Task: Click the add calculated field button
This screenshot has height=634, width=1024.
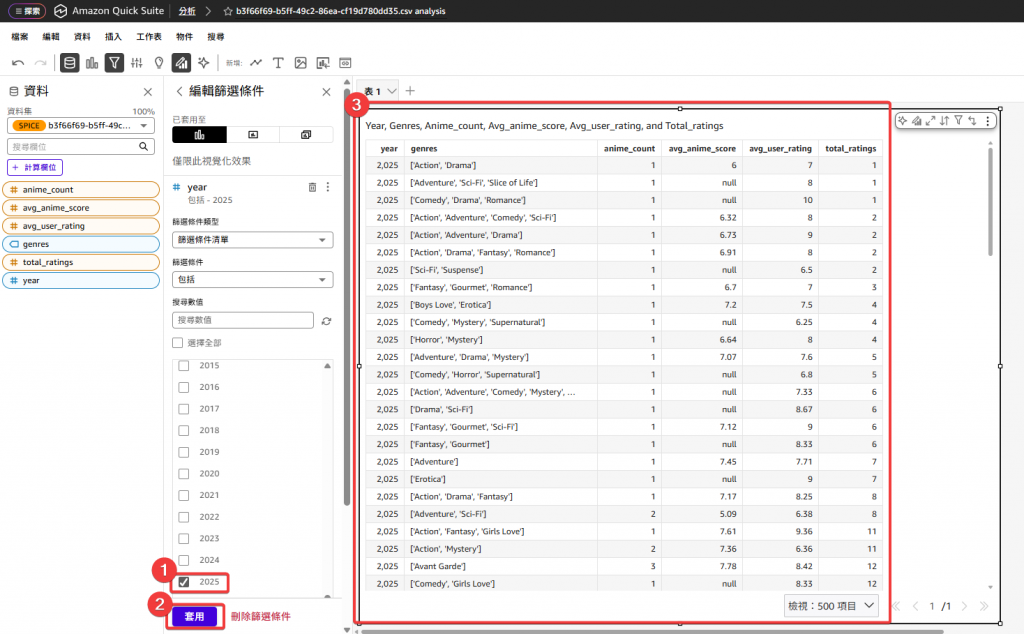Action: (x=35, y=167)
